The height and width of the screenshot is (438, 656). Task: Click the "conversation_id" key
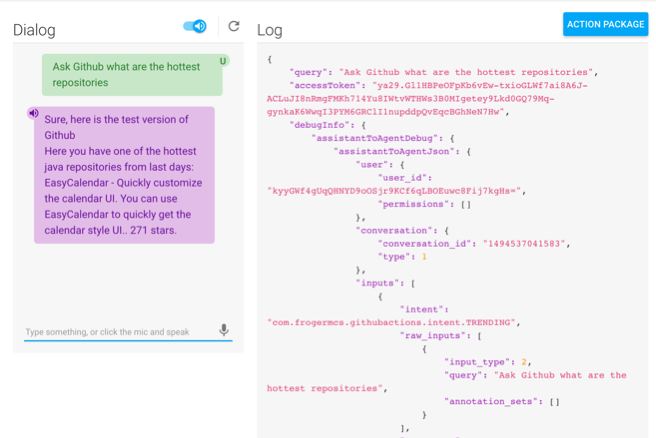424,243
